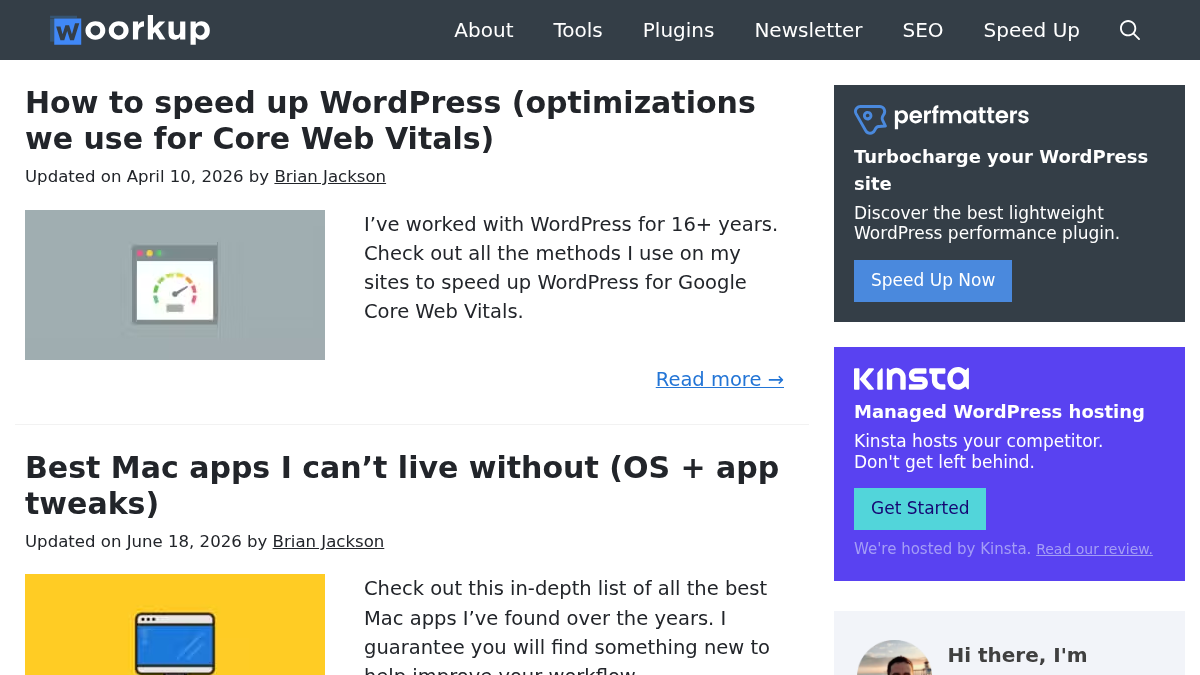Open the Read our review link
The image size is (1200, 675).
[x=1094, y=549]
